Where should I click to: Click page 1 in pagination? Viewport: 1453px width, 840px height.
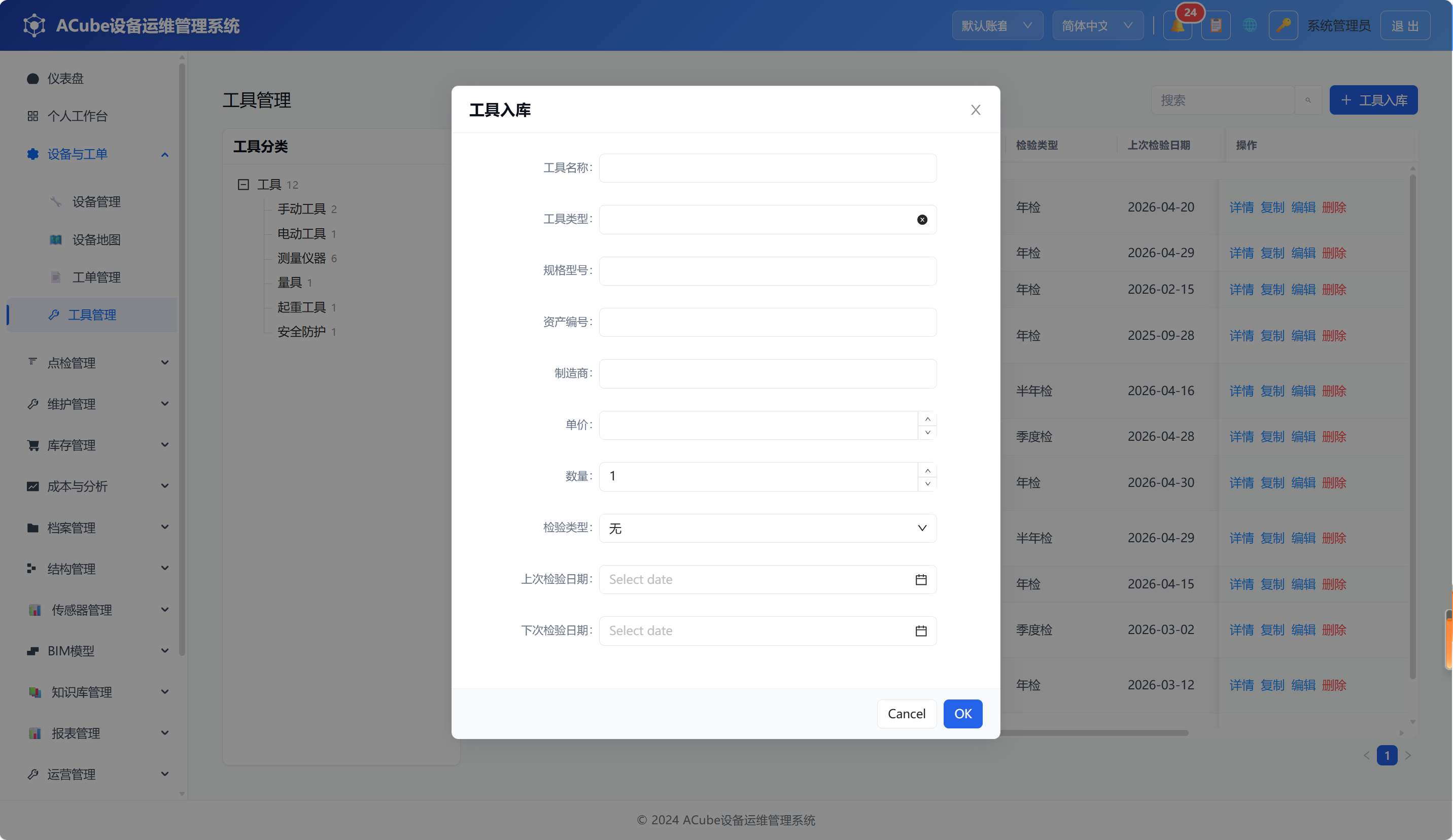tap(1387, 755)
